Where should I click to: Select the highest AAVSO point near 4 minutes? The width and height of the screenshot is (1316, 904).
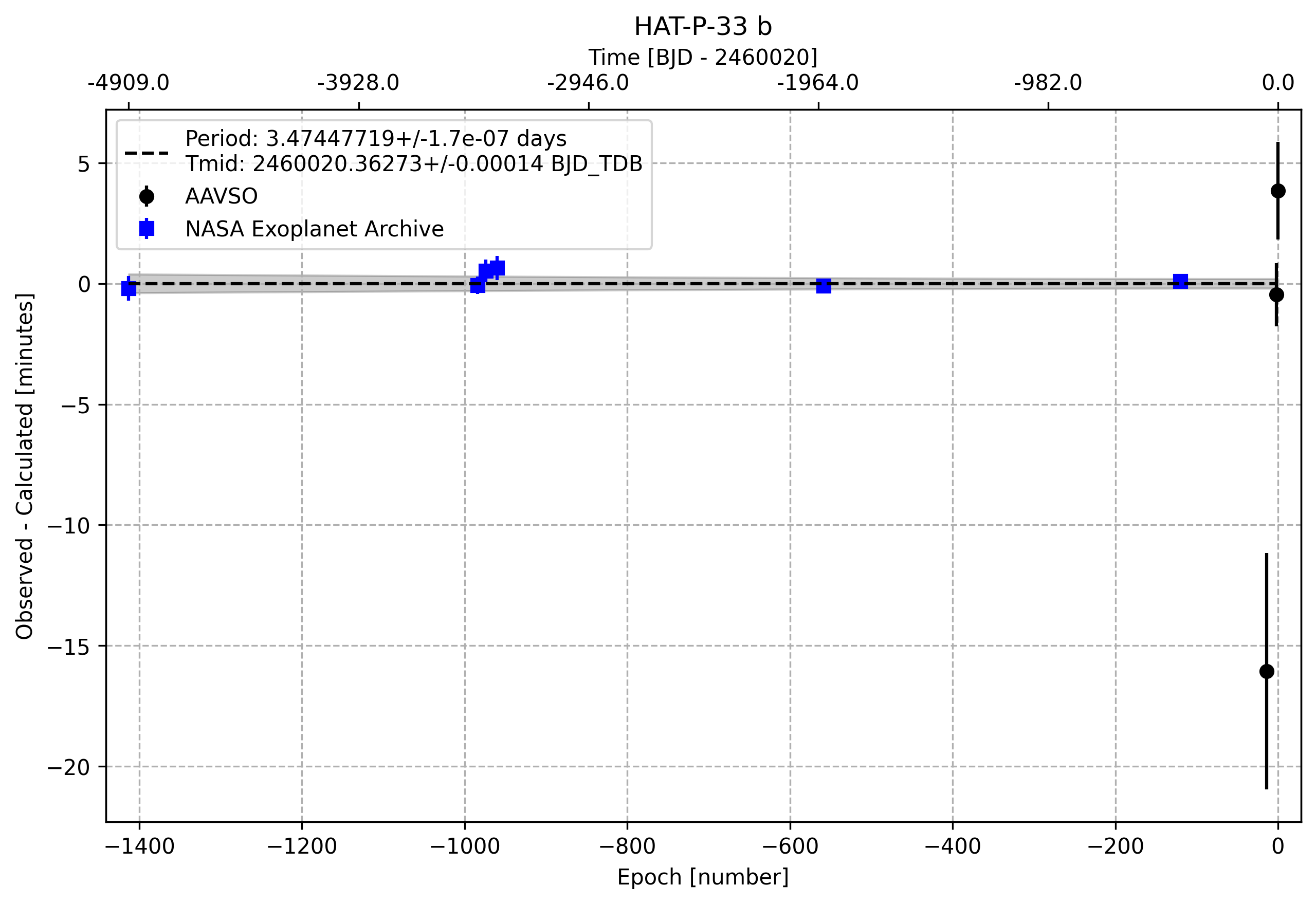1278,191
